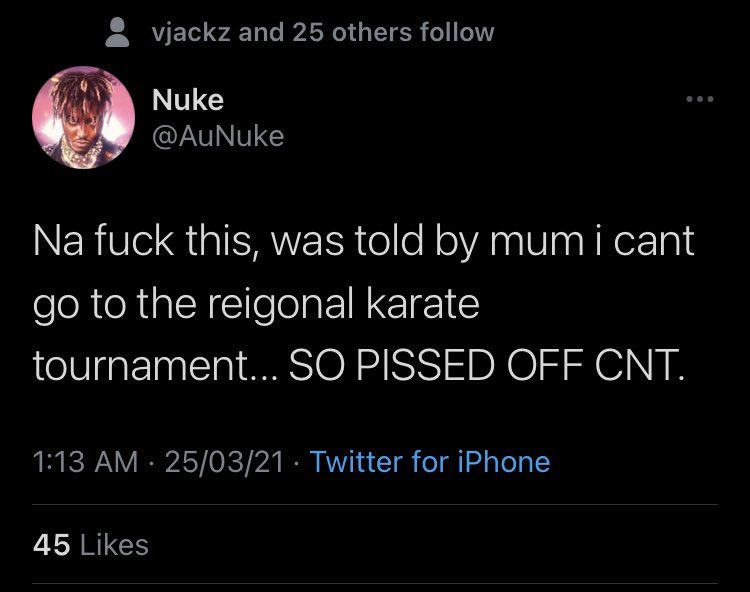750x592 pixels.
Task: Click the word "tournament..." in the tweet
Action: coord(153,368)
